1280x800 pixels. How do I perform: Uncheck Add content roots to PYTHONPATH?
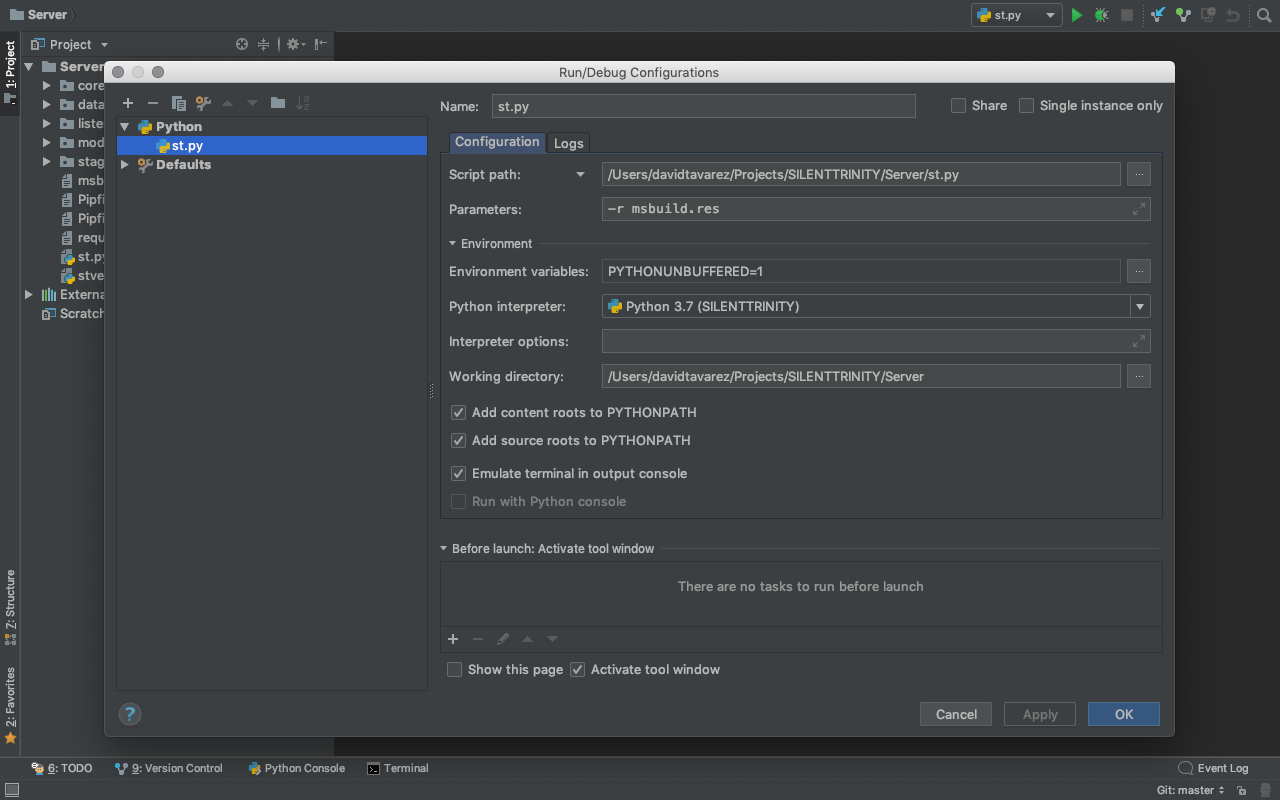(458, 412)
